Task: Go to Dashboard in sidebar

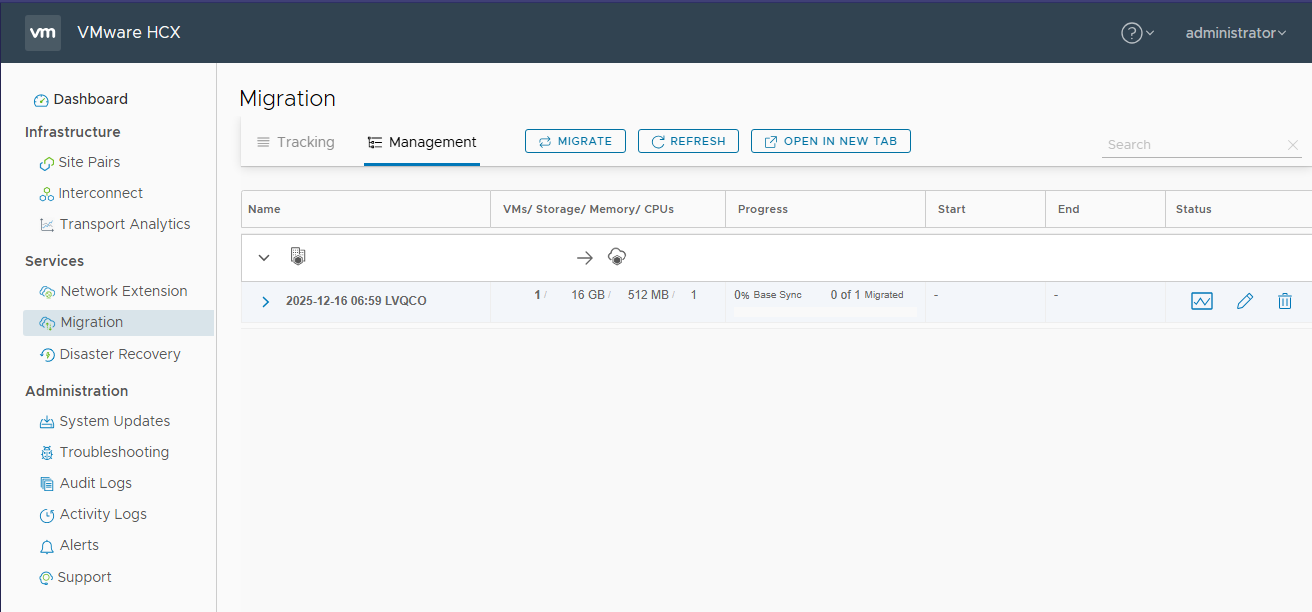Action: click(81, 99)
